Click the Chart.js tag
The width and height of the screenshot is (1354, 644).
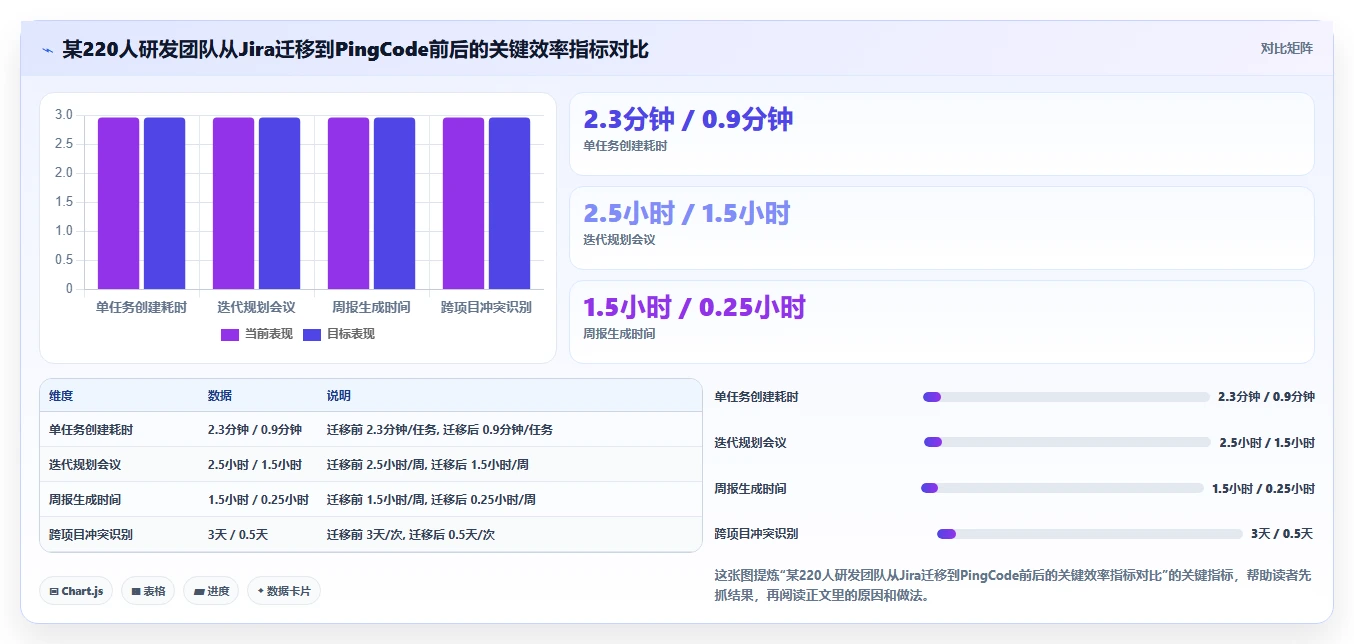(x=76, y=591)
